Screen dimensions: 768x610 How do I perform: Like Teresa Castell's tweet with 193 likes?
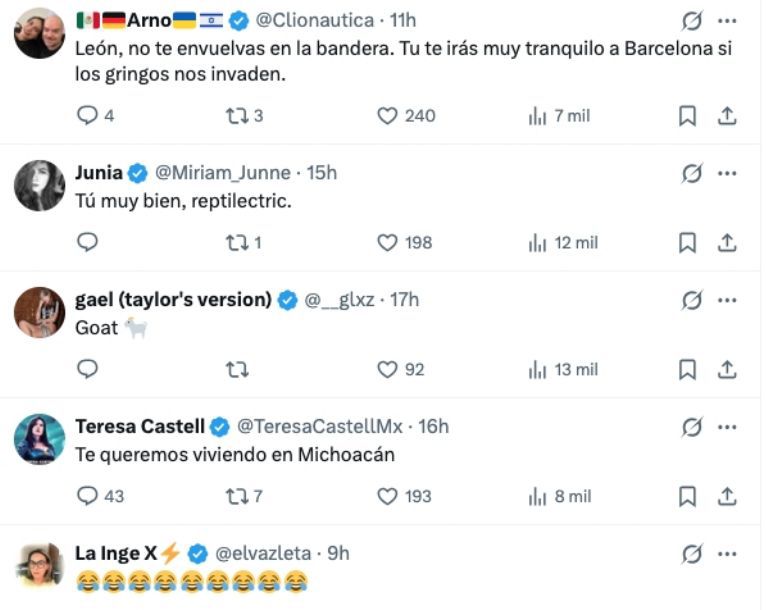[x=388, y=496]
